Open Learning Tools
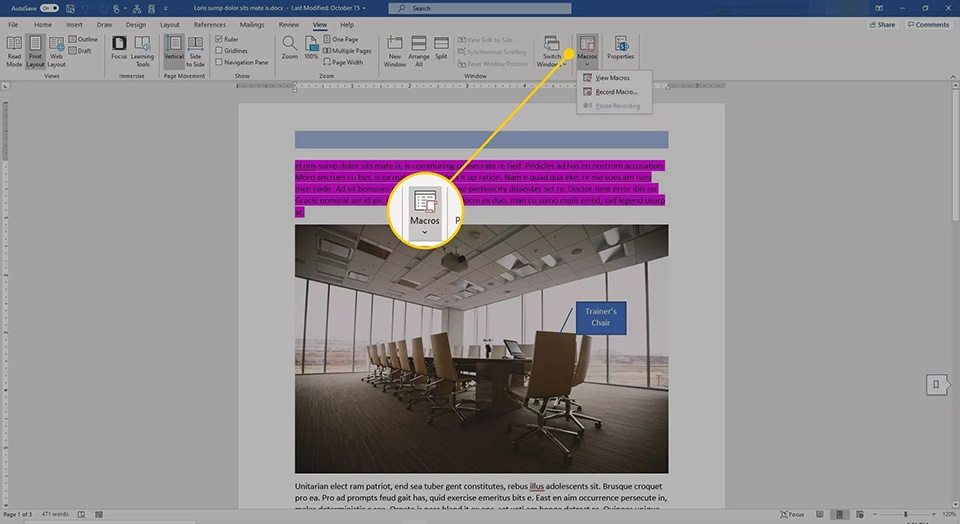The image size is (960, 524). 142,51
